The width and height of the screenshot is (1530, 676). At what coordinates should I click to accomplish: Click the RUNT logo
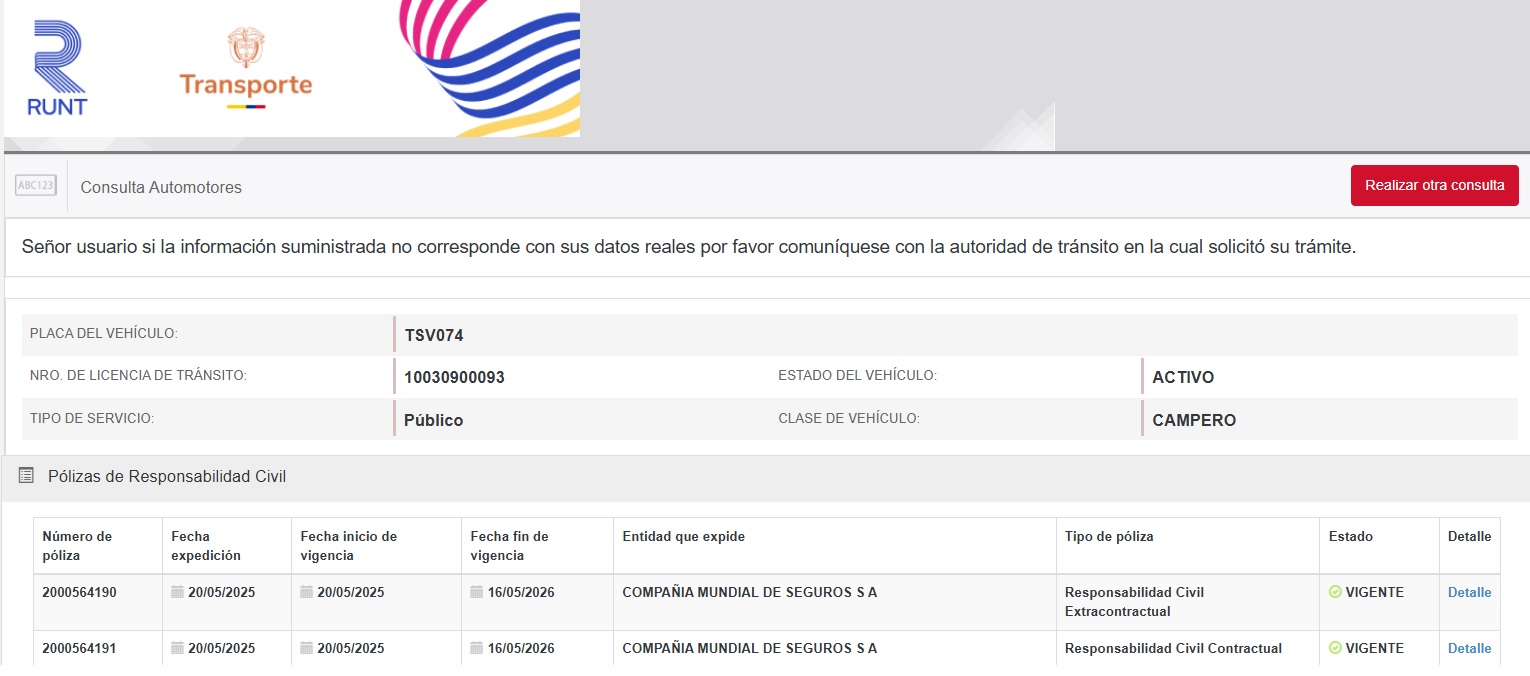click(x=57, y=68)
